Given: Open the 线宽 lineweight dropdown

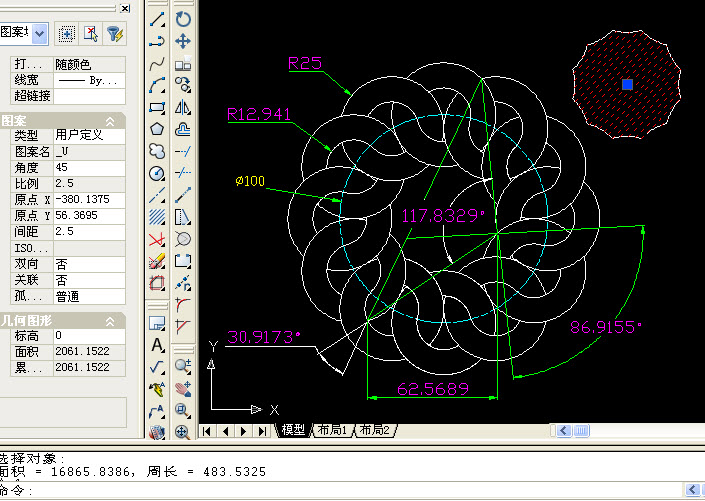Looking at the screenshot, I should [x=89, y=81].
